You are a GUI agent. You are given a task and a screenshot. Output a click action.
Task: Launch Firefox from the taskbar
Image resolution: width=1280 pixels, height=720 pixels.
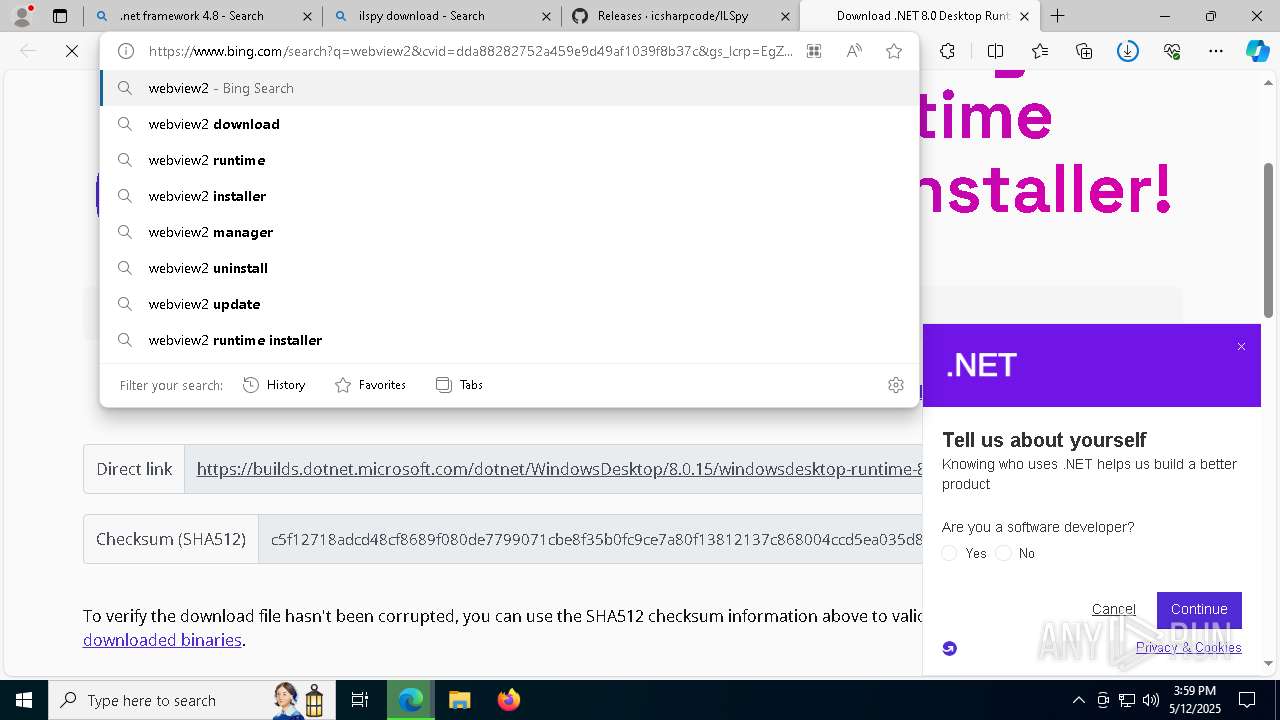[508, 700]
